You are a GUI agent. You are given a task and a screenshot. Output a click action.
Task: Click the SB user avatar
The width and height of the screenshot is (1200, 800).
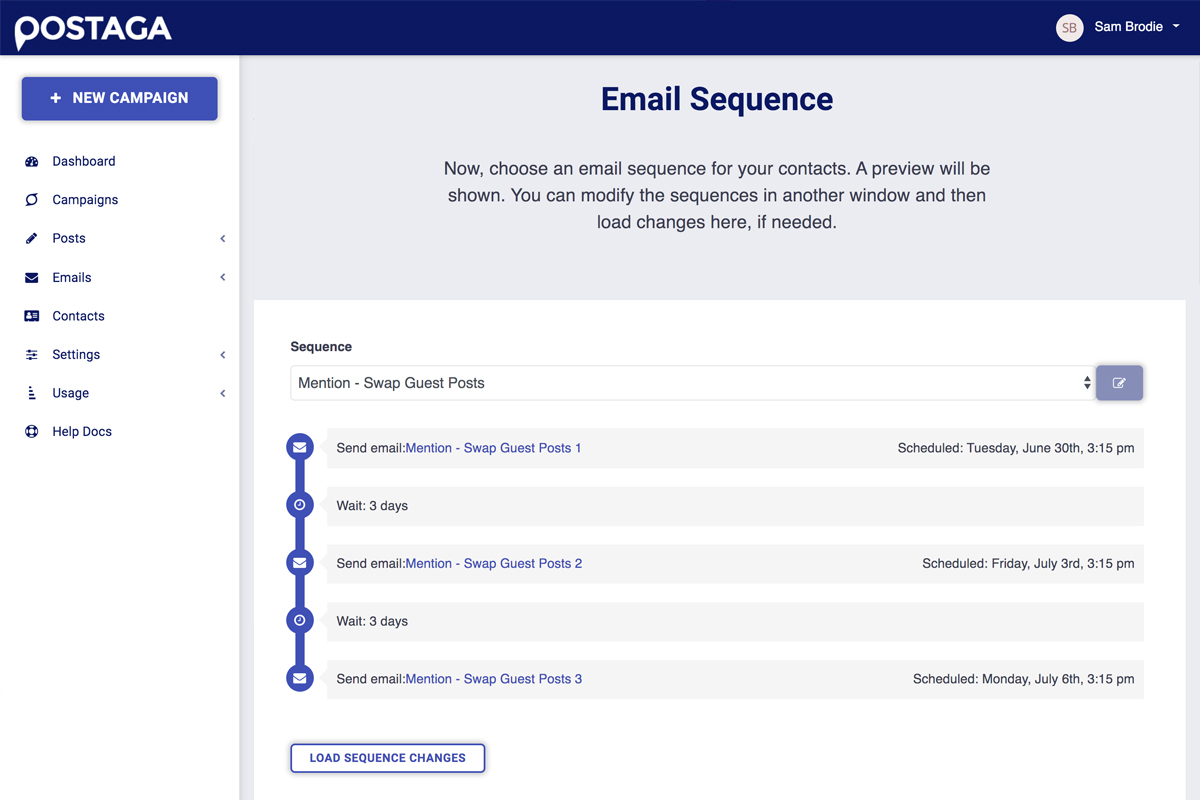click(x=1069, y=28)
